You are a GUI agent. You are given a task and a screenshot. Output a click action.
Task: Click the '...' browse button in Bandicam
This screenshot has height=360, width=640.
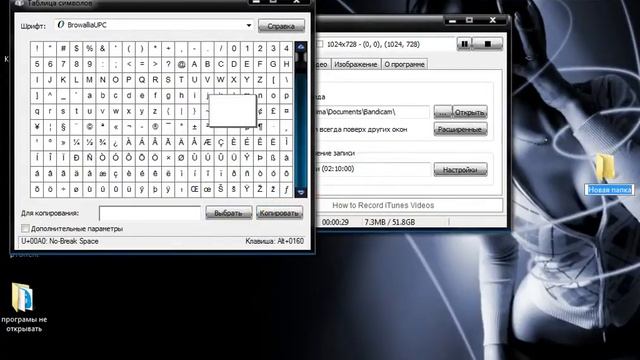pos(442,112)
